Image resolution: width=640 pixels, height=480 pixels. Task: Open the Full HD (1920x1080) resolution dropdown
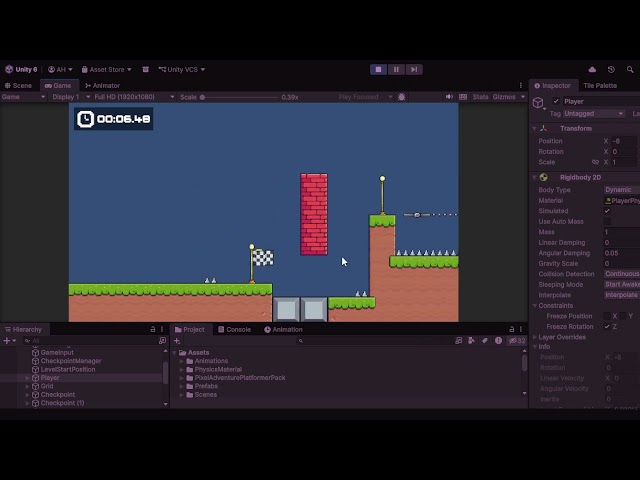(134, 97)
